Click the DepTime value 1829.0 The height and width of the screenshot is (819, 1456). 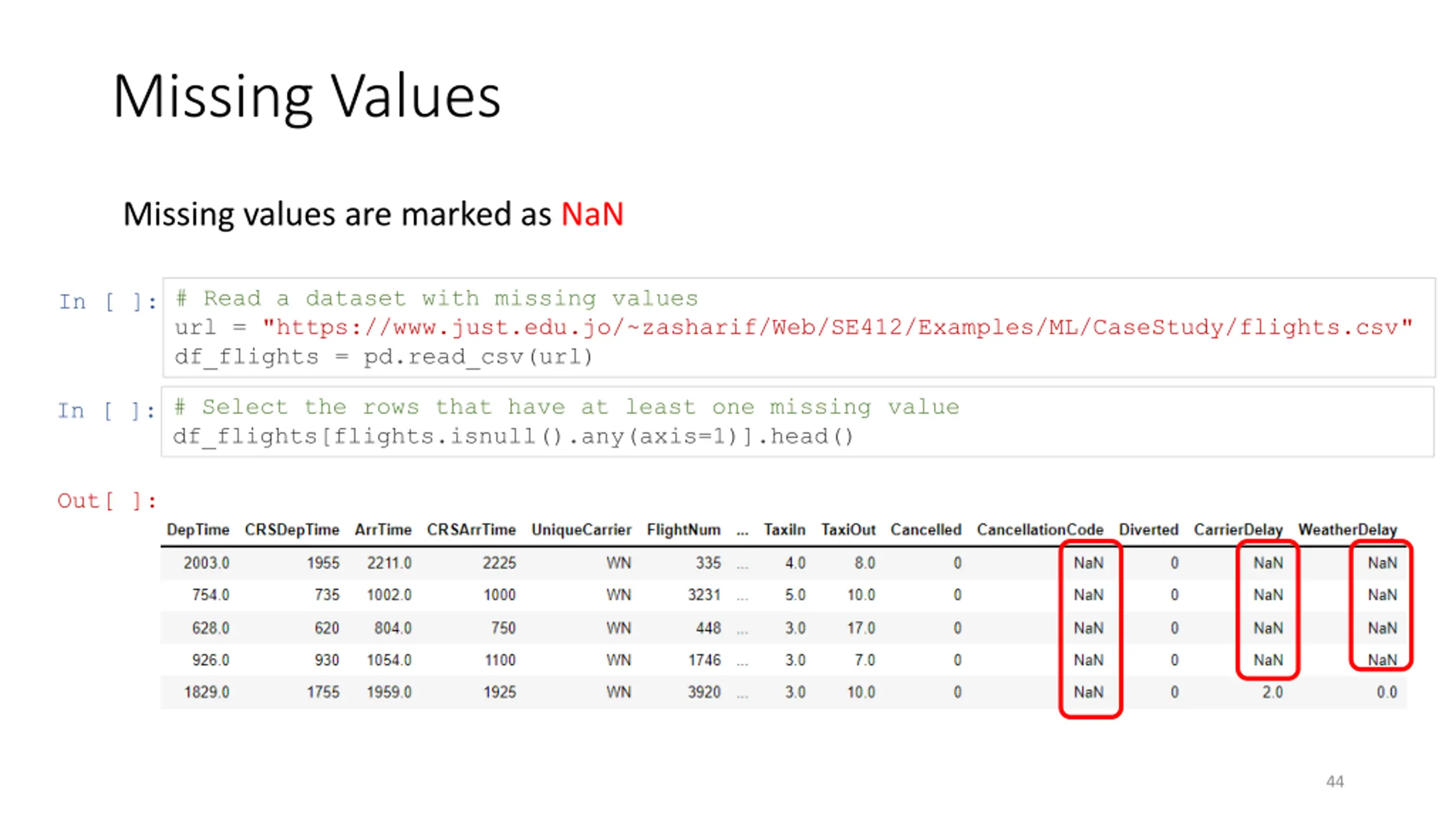pyautogui.click(x=206, y=692)
